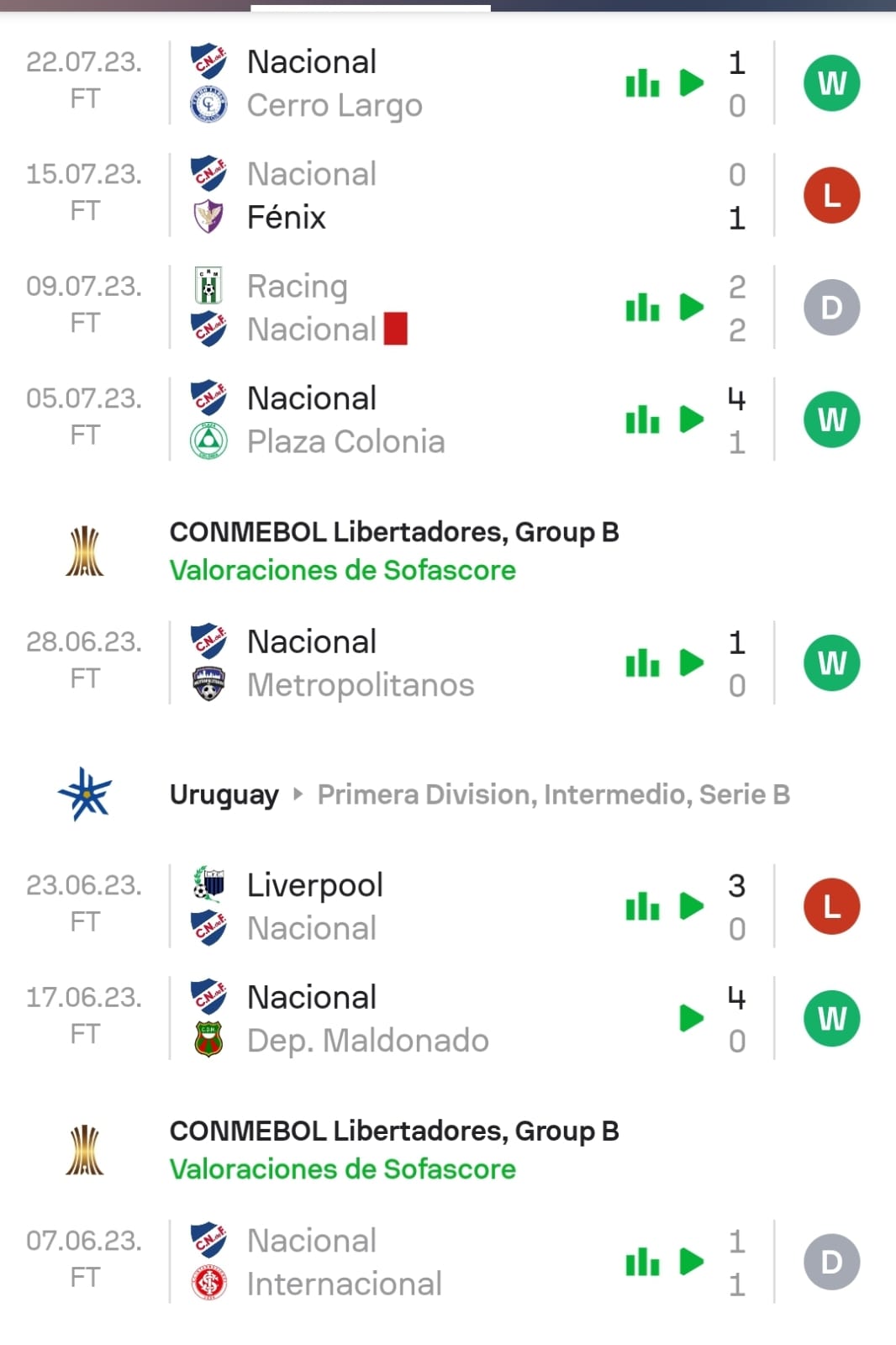
Task: Click the Uruguay league star logo
Action: [x=85, y=794]
